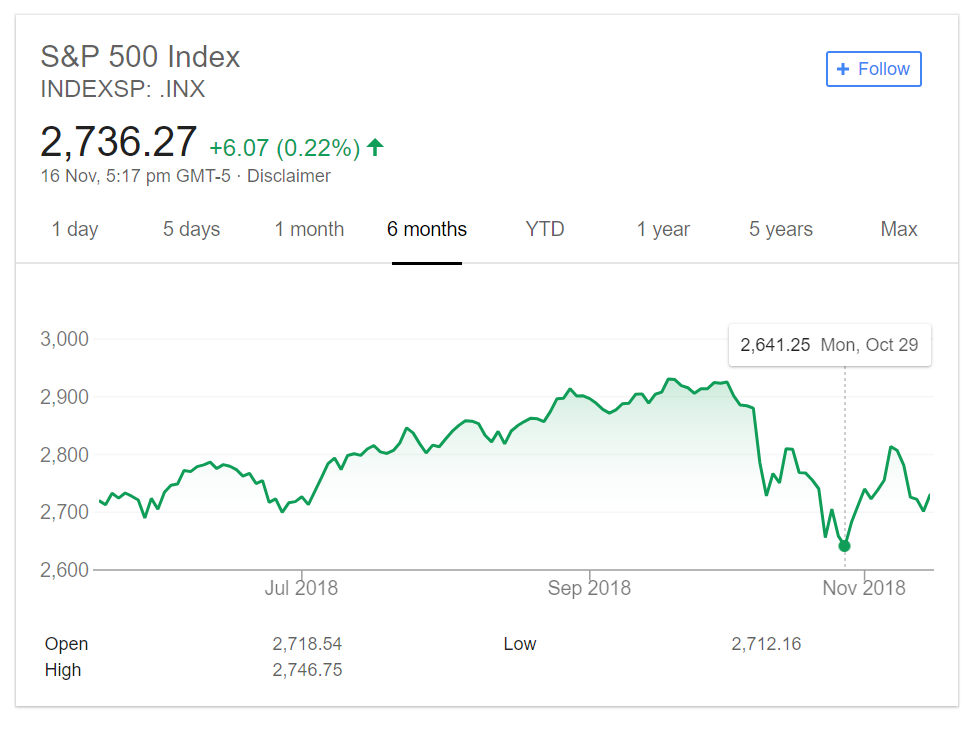
Task: Open the Max range tab
Action: (899, 229)
